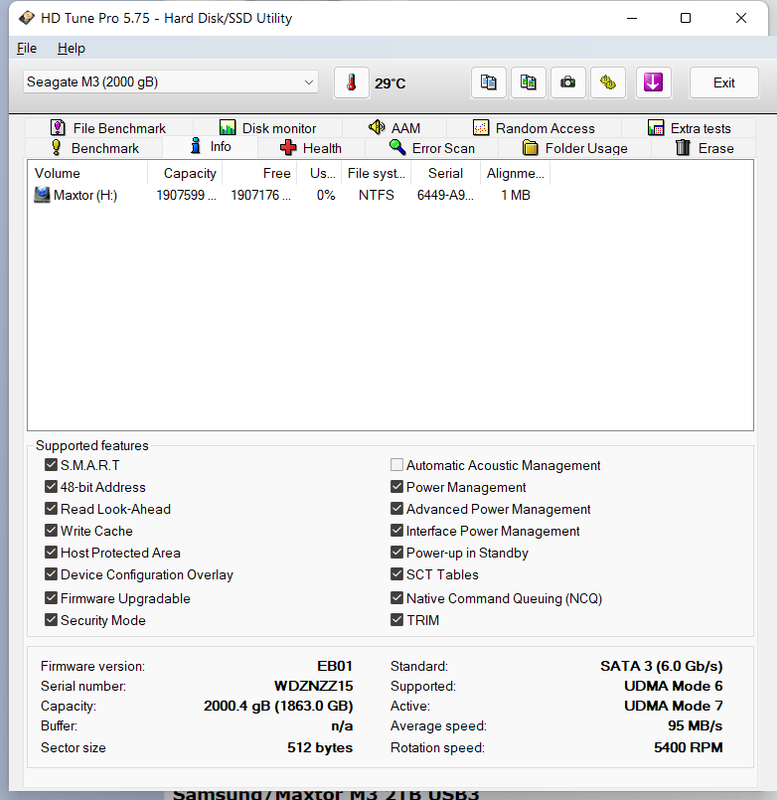Sort by the Volume column header
Viewport: 777px width, 800px height.
tap(88, 173)
